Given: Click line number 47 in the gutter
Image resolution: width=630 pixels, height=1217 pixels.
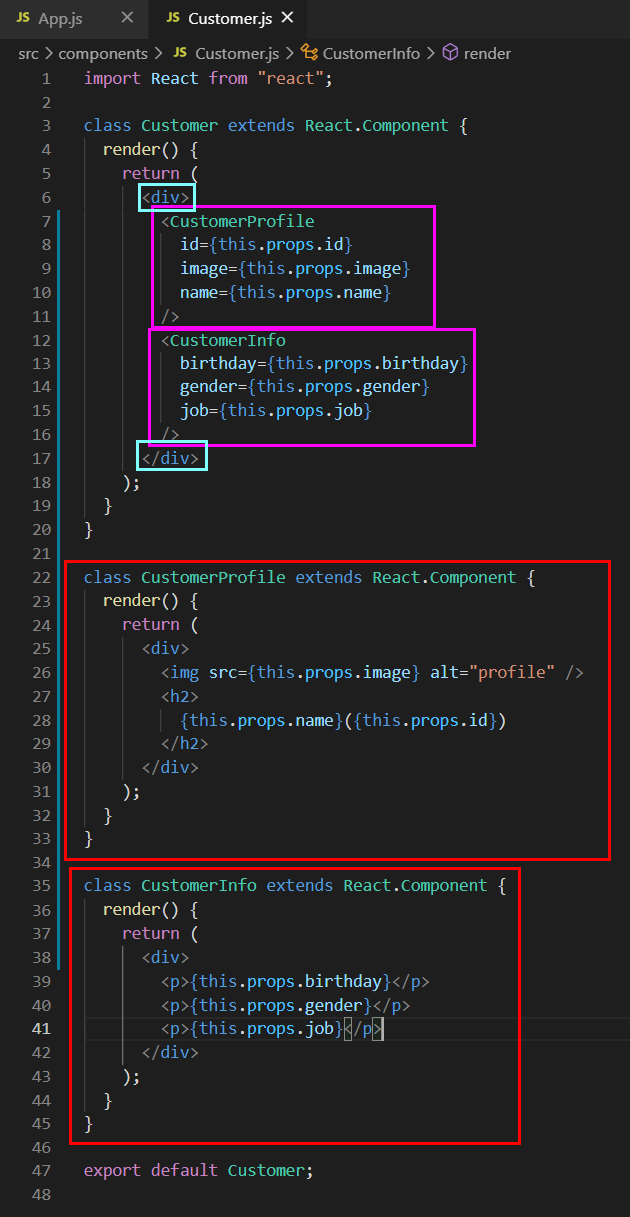Looking at the screenshot, I should 41,1171.
